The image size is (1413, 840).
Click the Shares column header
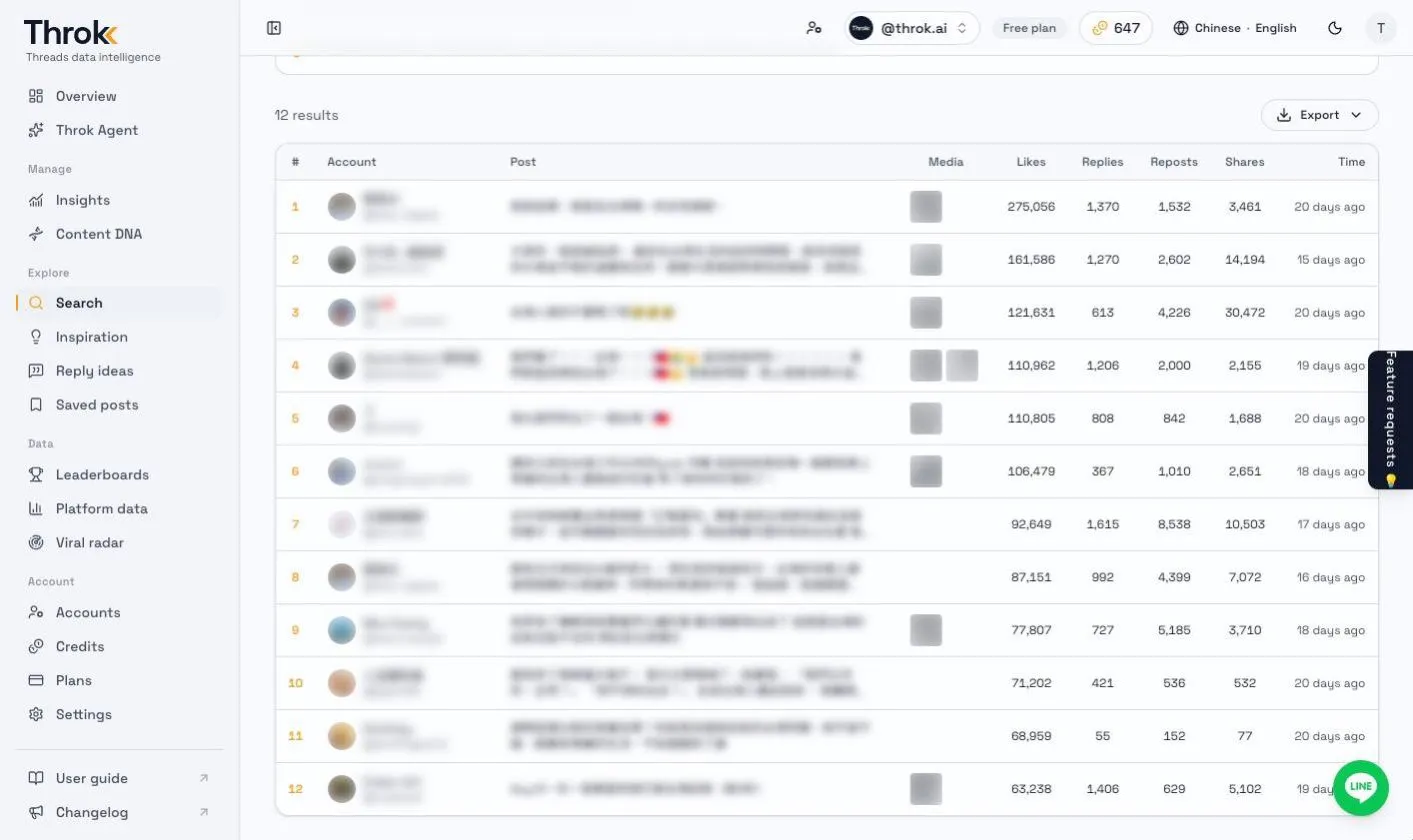1245,162
